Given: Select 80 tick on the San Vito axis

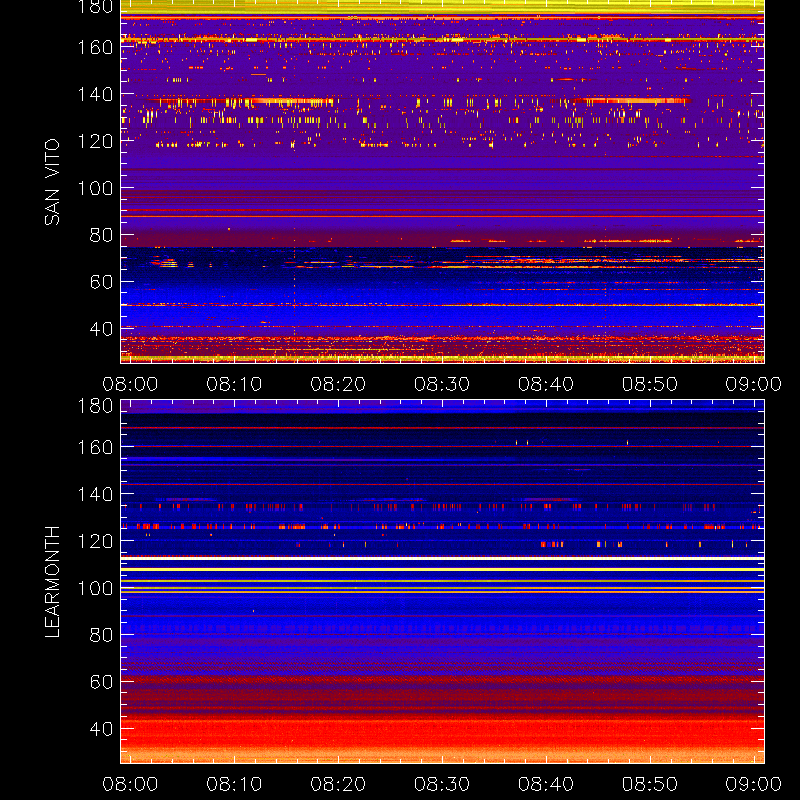Looking at the screenshot, I should 101,235.
